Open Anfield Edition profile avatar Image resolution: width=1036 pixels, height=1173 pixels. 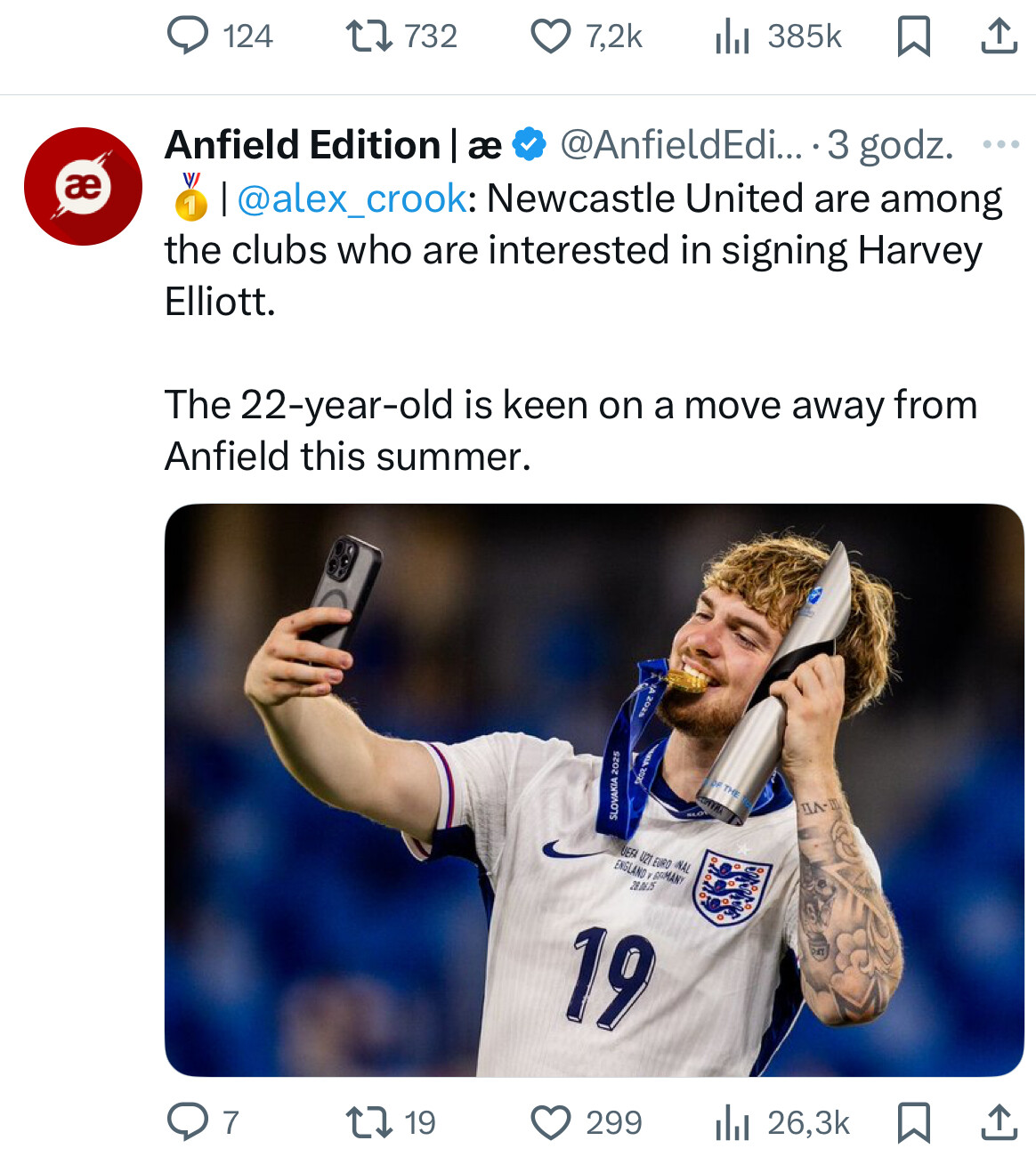pos(83,186)
